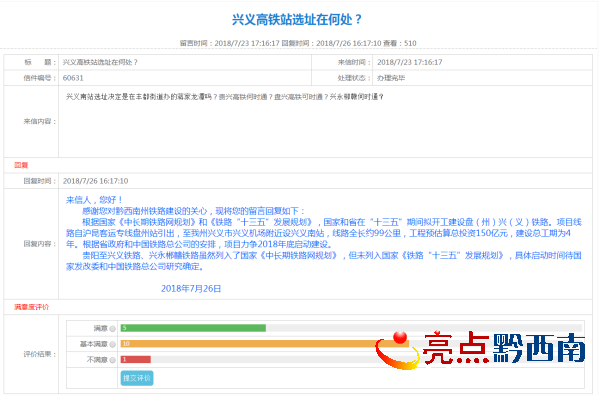Select the 基本满意 radio button

pyautogui.click(x=112, y=344)
